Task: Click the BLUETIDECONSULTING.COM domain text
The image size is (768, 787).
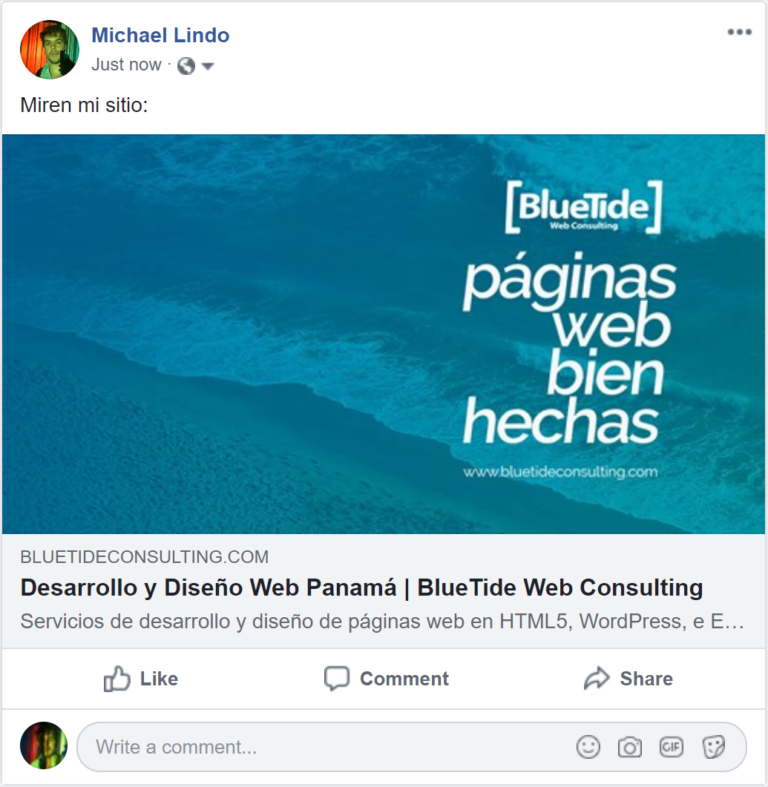Action: click(145, 557)
